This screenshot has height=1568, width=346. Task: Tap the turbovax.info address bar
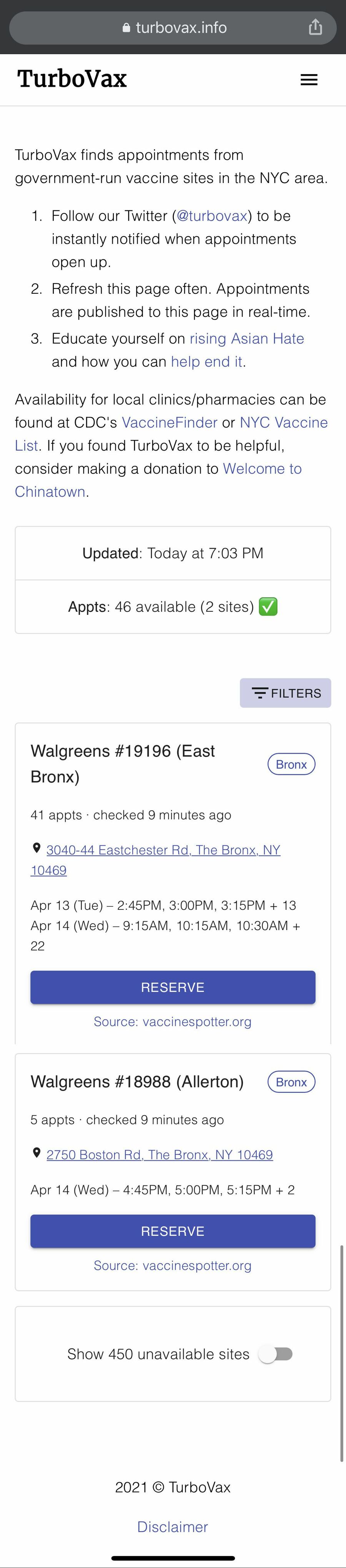181,28
